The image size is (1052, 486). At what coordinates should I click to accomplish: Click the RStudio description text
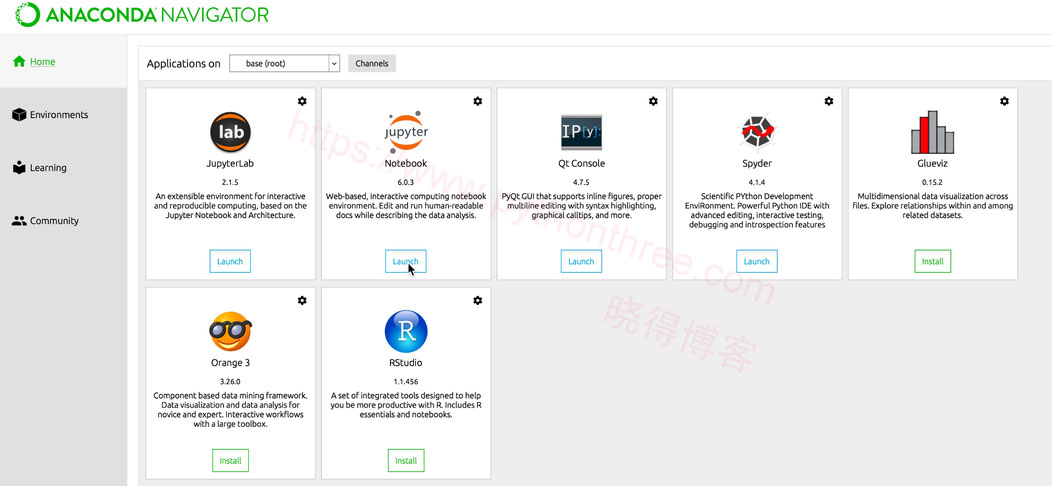[406, 405]
